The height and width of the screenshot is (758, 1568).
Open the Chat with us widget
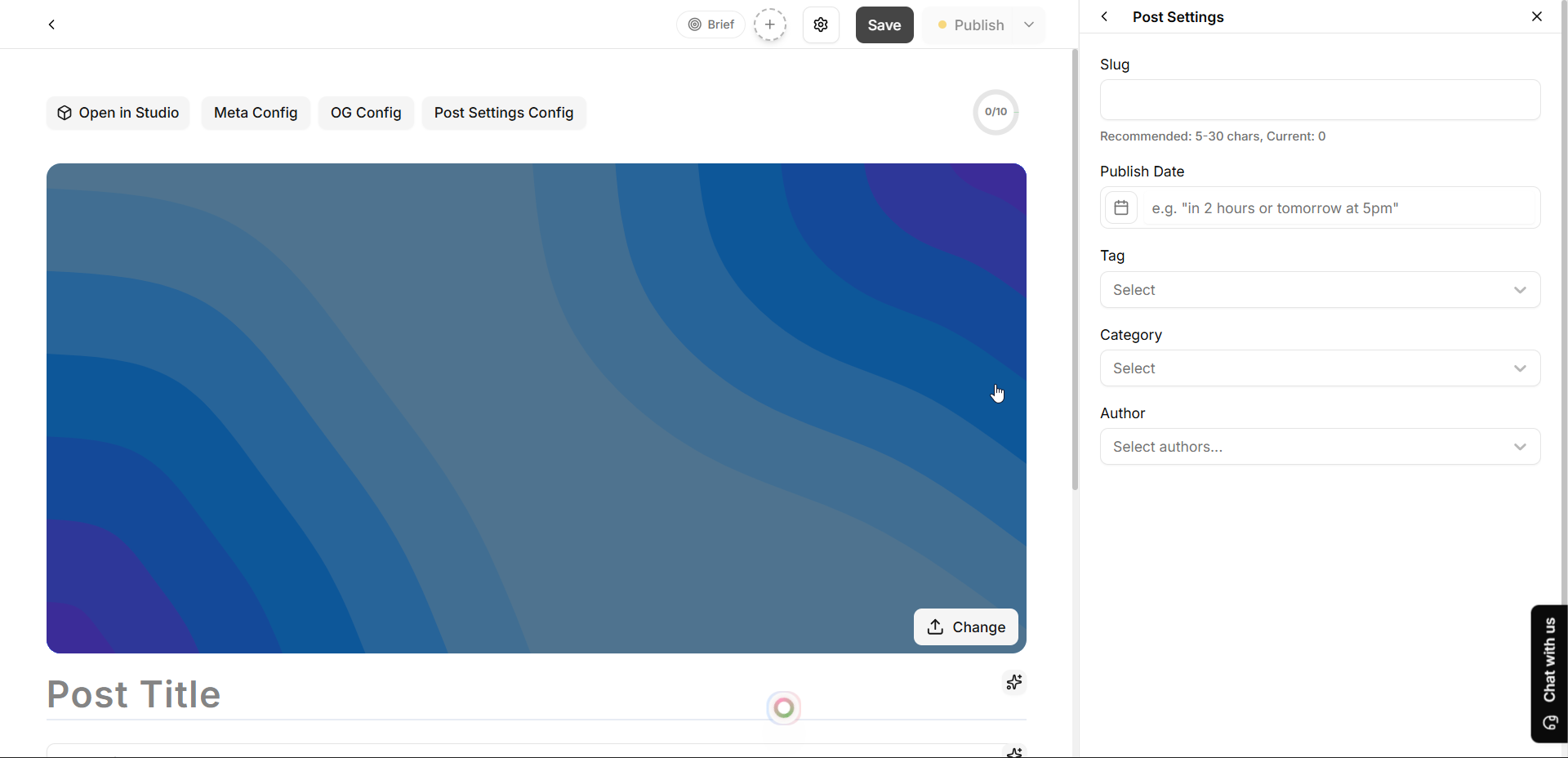[1549, 673]
